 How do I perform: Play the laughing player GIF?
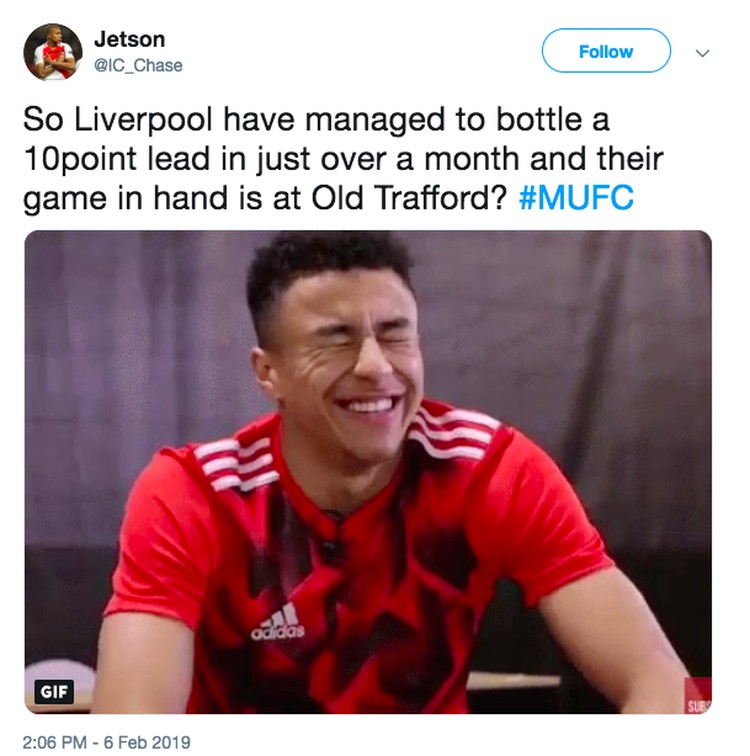point(368,472)
